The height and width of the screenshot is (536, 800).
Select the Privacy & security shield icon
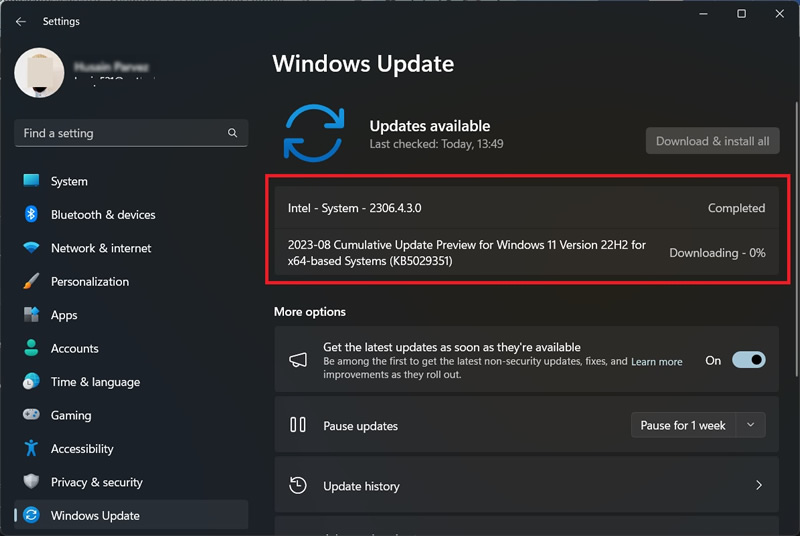click(x=31, y=481)
